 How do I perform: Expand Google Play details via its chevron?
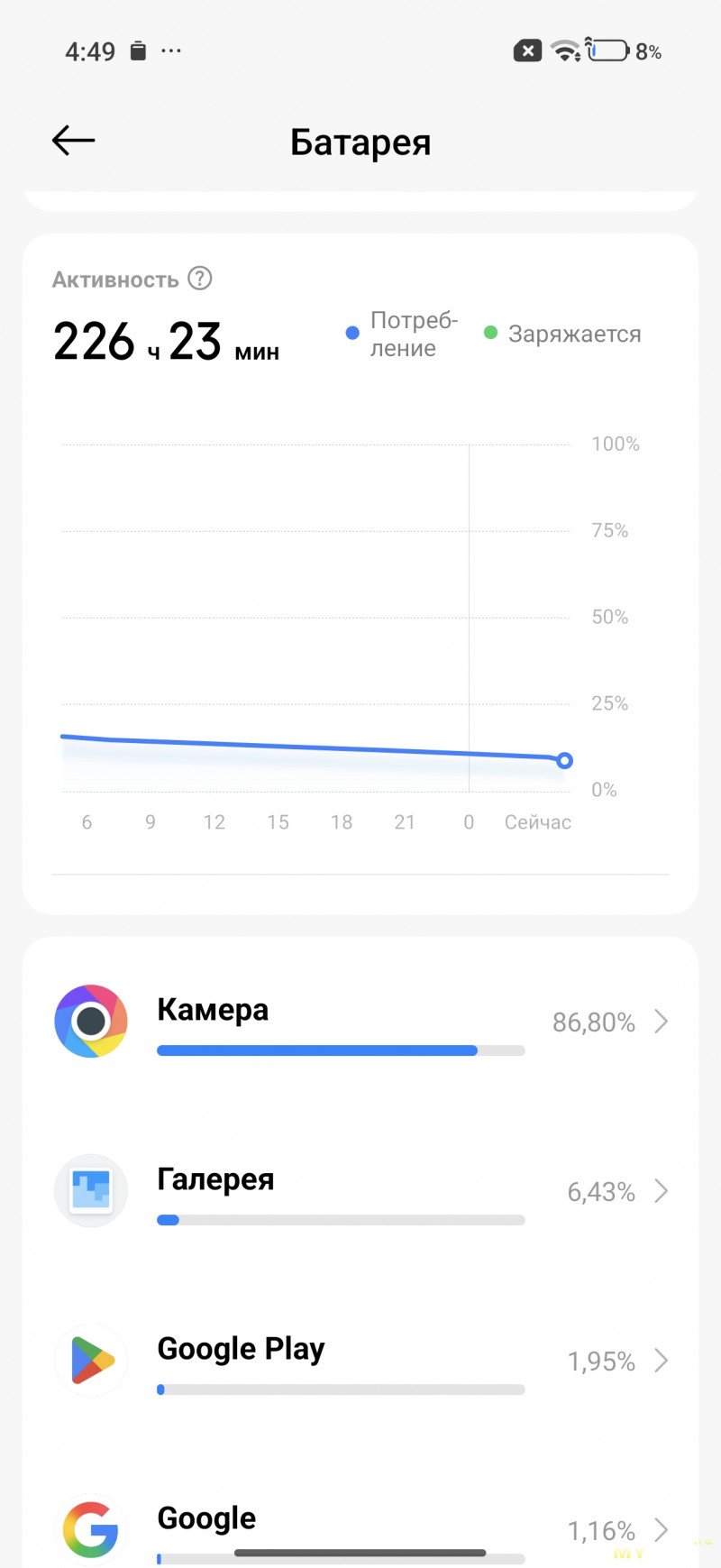click(662, 1361)
